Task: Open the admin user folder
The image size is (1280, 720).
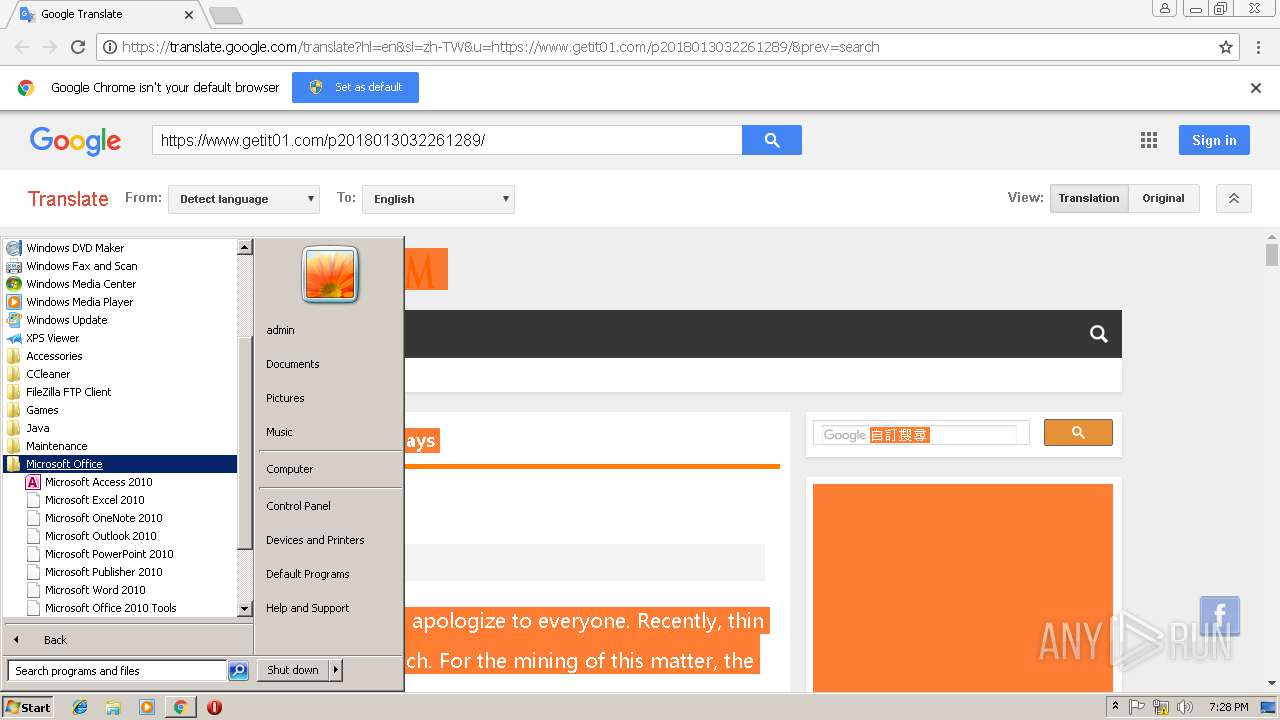Action: pos(330,330)
